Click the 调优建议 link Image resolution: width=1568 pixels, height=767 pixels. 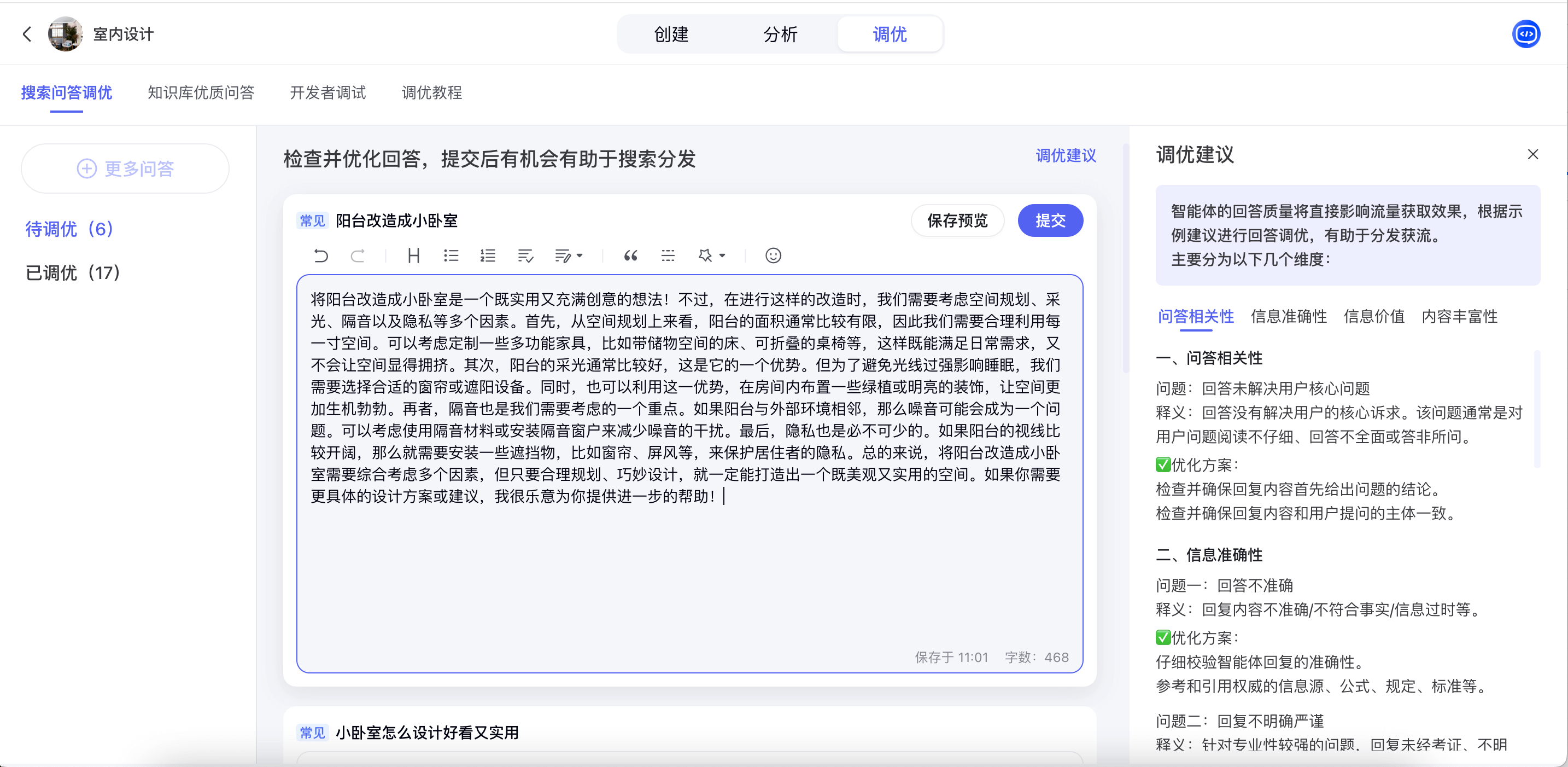[x=1065, y=156]
